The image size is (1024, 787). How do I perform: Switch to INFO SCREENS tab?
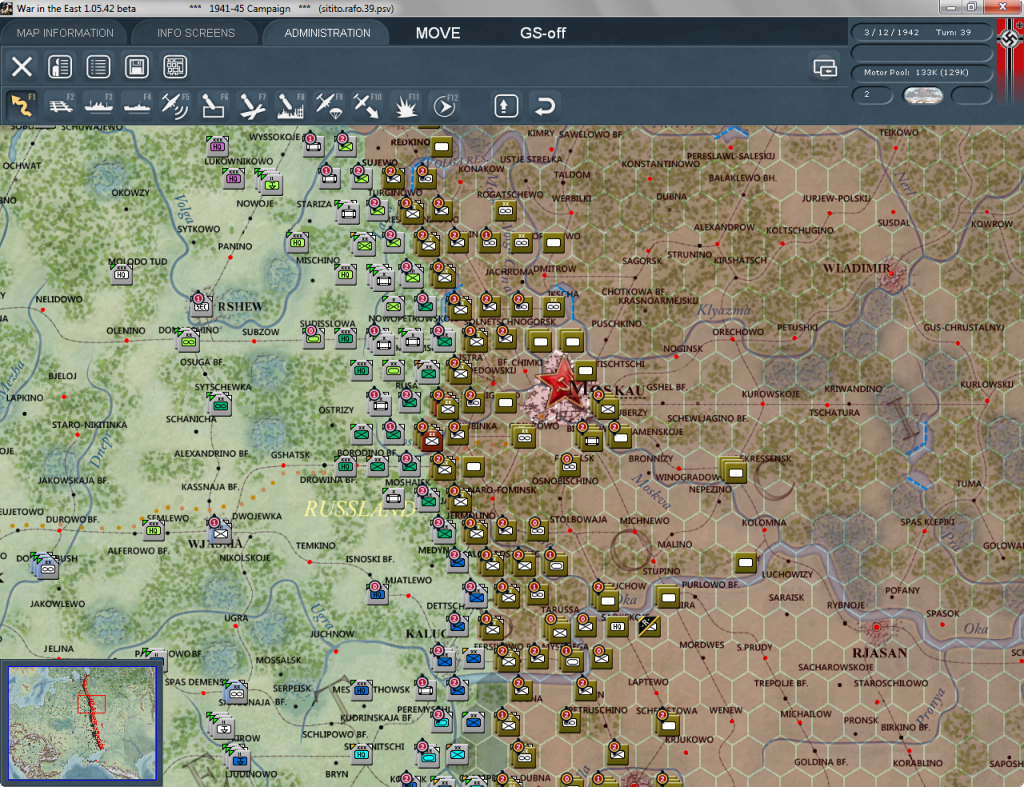196,33
